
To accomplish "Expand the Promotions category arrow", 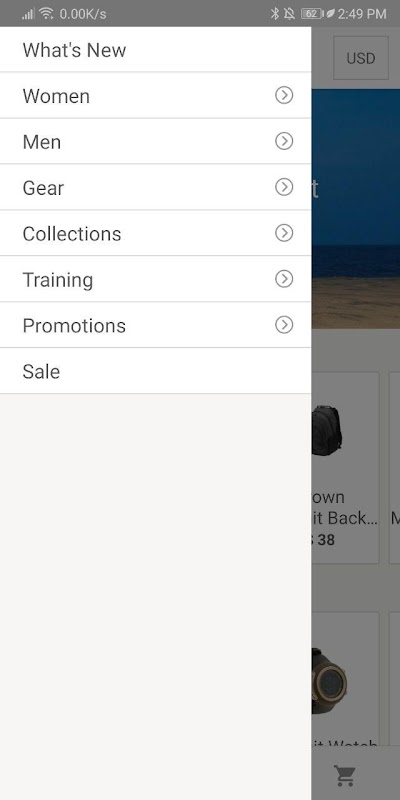I will [x=284, y=324].
